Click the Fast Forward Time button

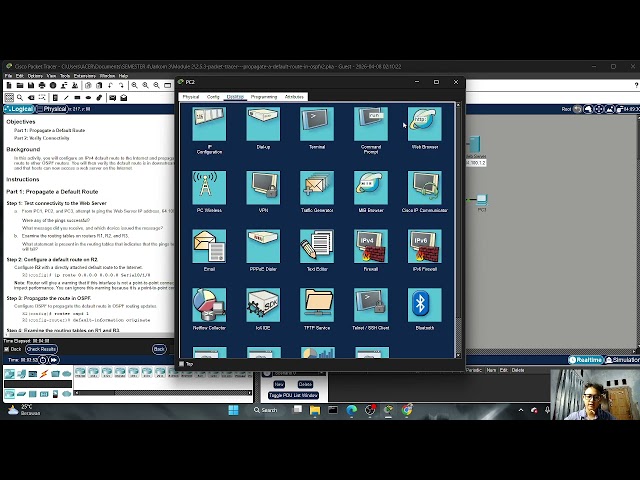point(54,360)
